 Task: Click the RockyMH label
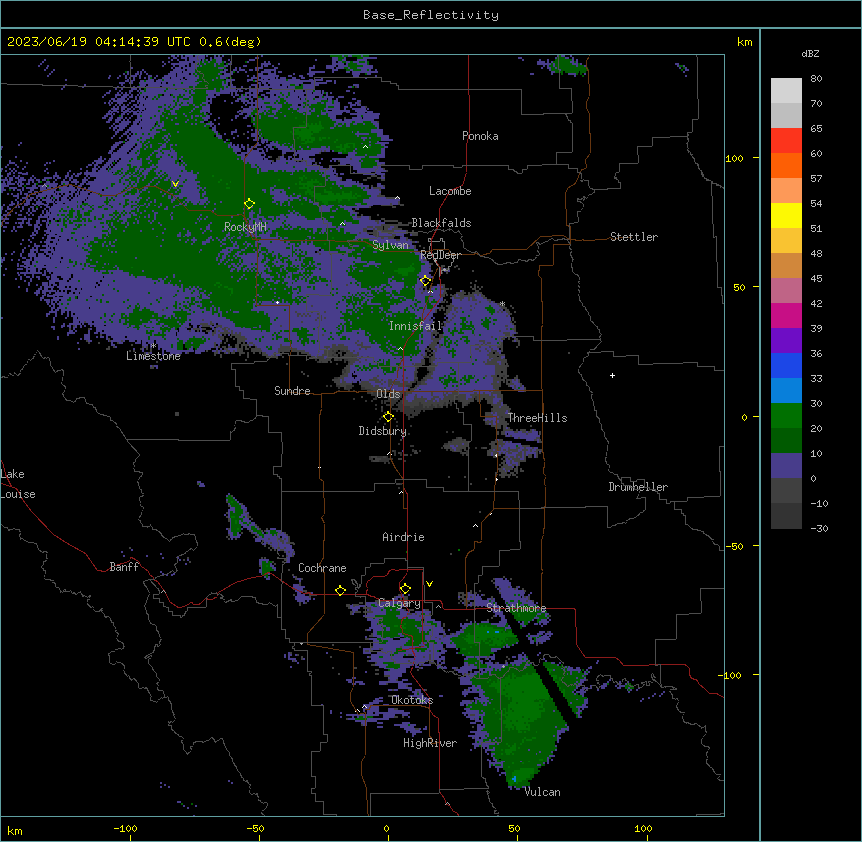(245, 227)
